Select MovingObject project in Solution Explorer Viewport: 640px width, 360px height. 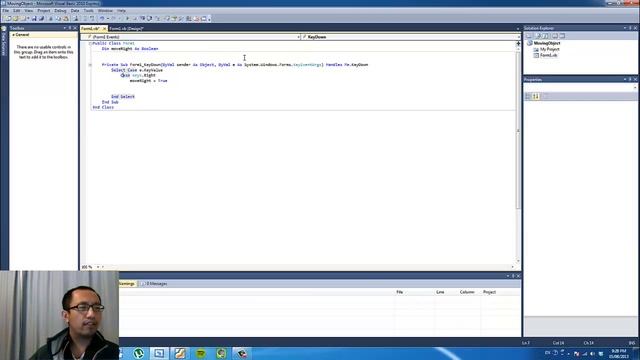pyautogui.click(x=547, y=43)
